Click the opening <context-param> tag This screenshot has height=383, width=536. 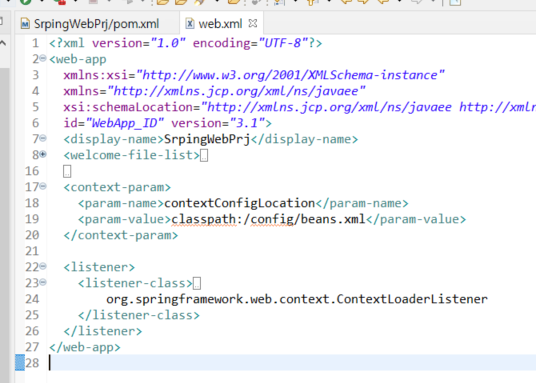pos(117,187)
